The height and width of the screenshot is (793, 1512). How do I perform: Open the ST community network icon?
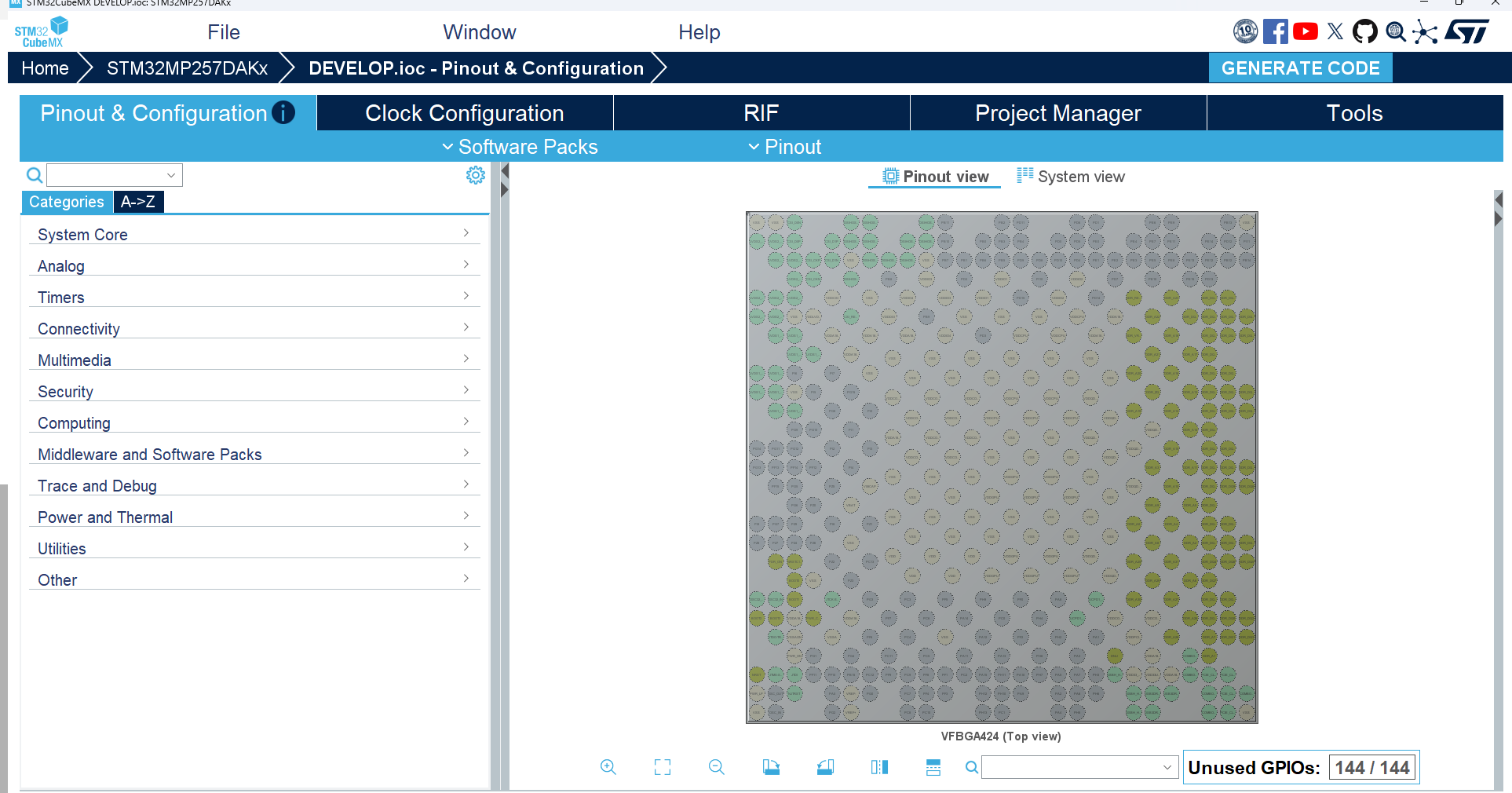(1425, 31)
